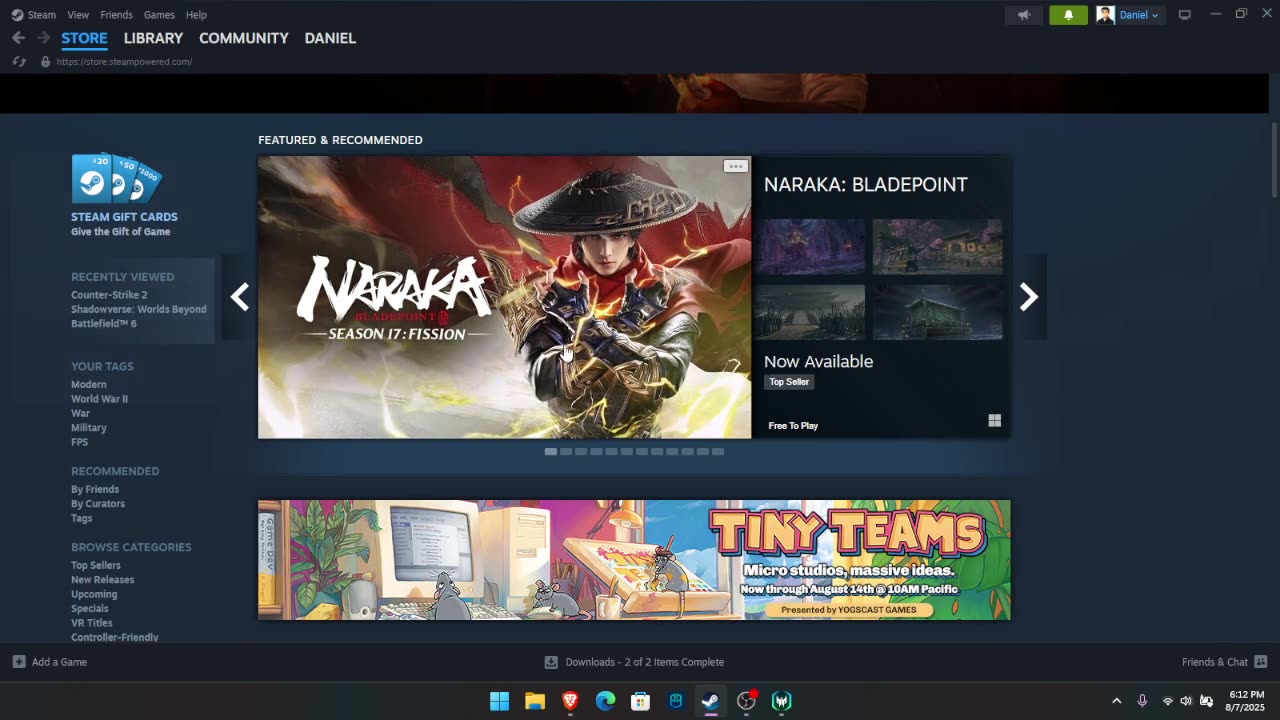Click the page scrollbar thumb
Image resolution: width=1280 pixels, height=720 pixels.
click(1274, 160)
